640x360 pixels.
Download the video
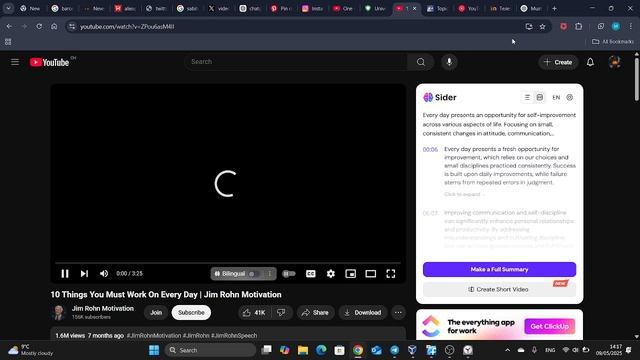[x=363, y=313]
